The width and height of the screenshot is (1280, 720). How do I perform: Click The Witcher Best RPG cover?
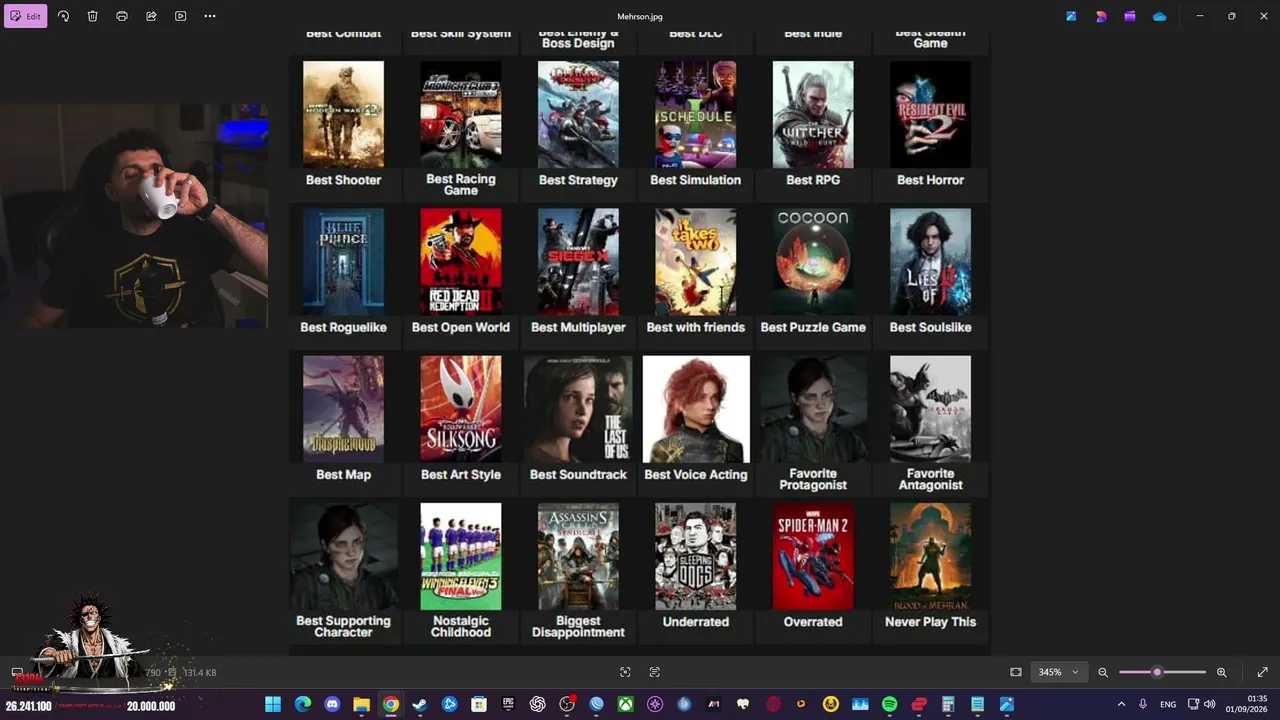click(813, 114)
